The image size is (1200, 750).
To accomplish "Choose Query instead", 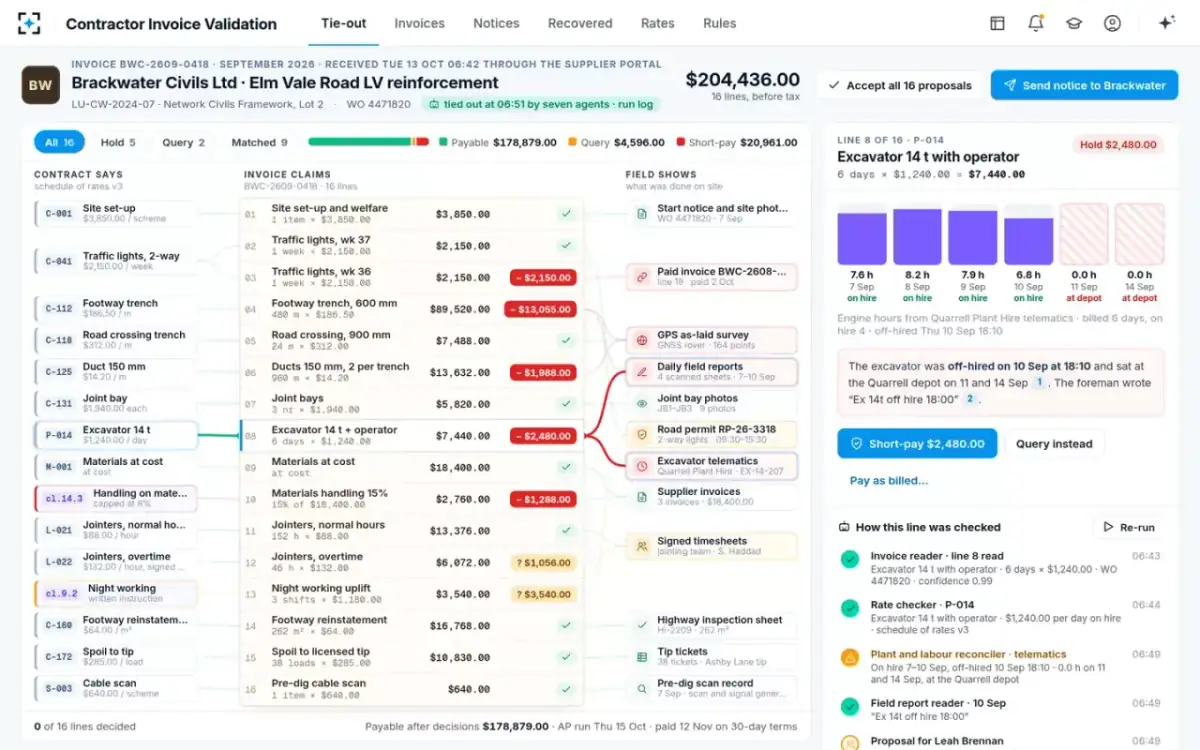I will pyautogui.click(x=1054, y=444).
